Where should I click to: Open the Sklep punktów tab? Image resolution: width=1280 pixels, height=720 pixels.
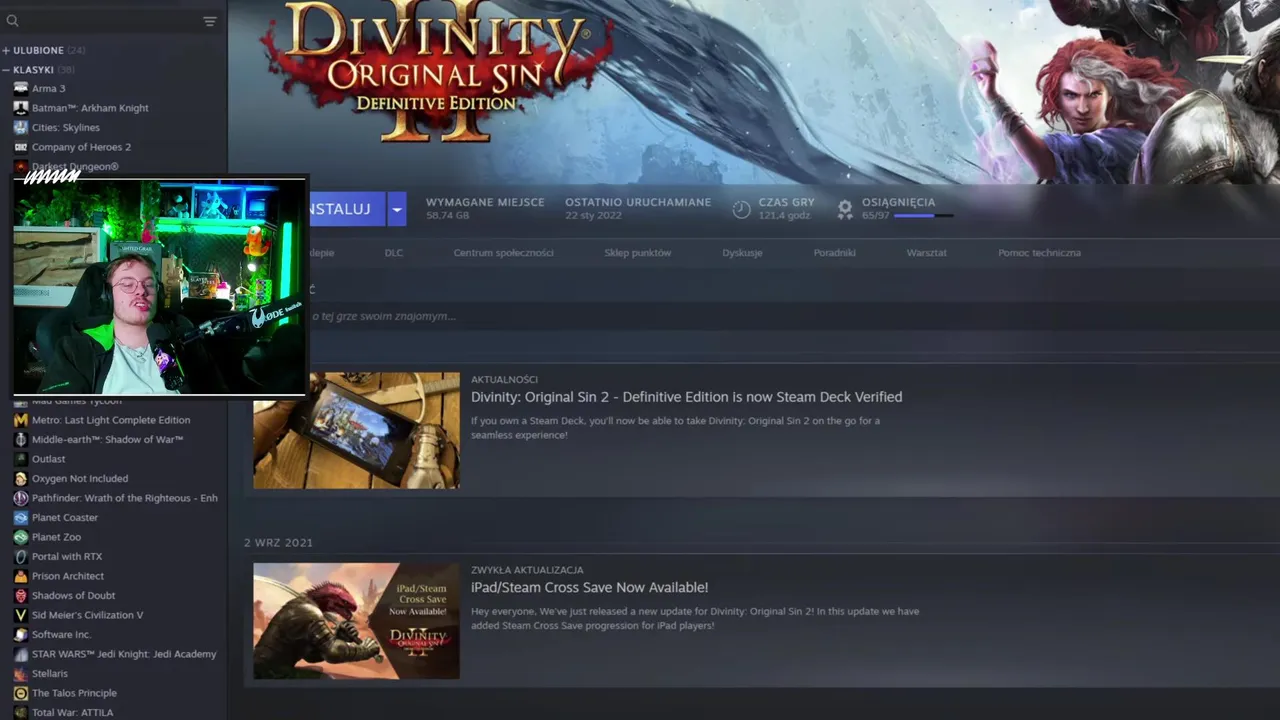(638, 253)
